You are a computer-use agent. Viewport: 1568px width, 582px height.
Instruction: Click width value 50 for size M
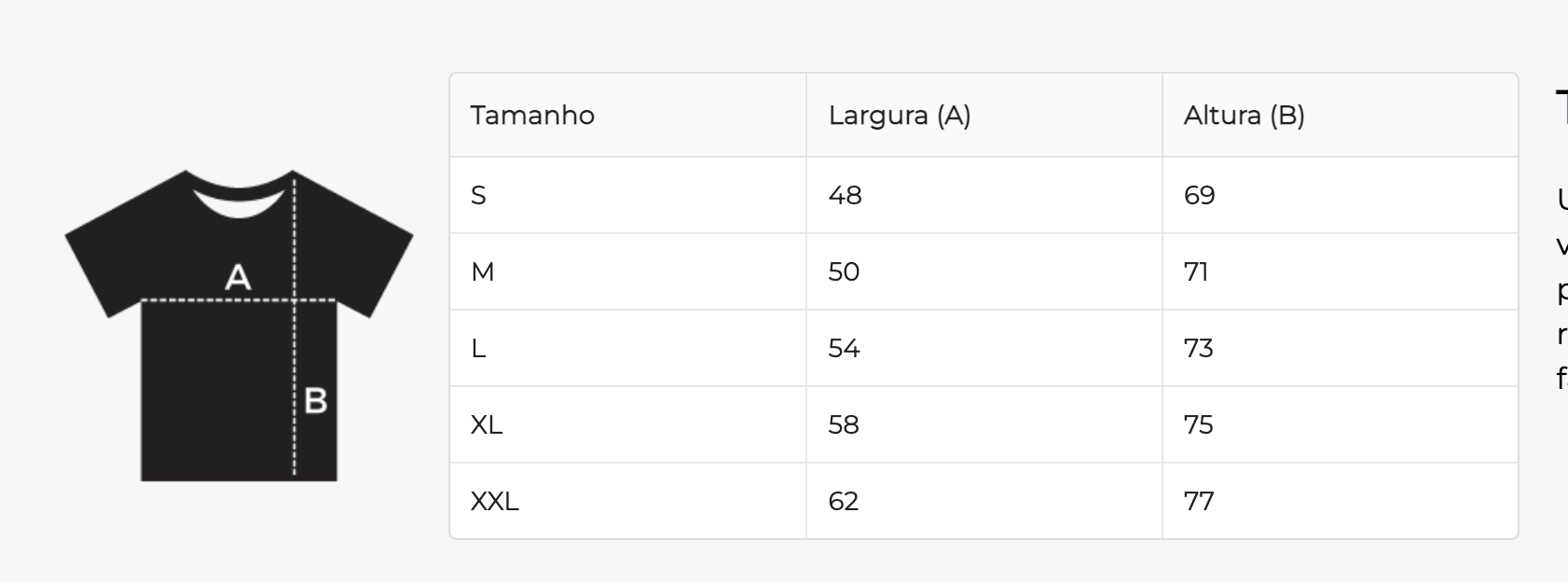coord(844,272)
